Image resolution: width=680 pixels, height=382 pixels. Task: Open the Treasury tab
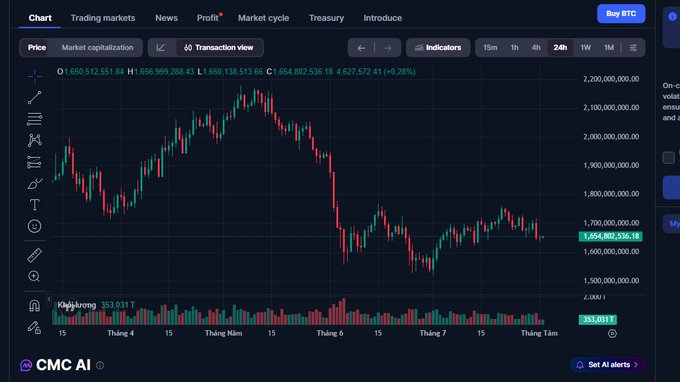(x=326, y=18)
